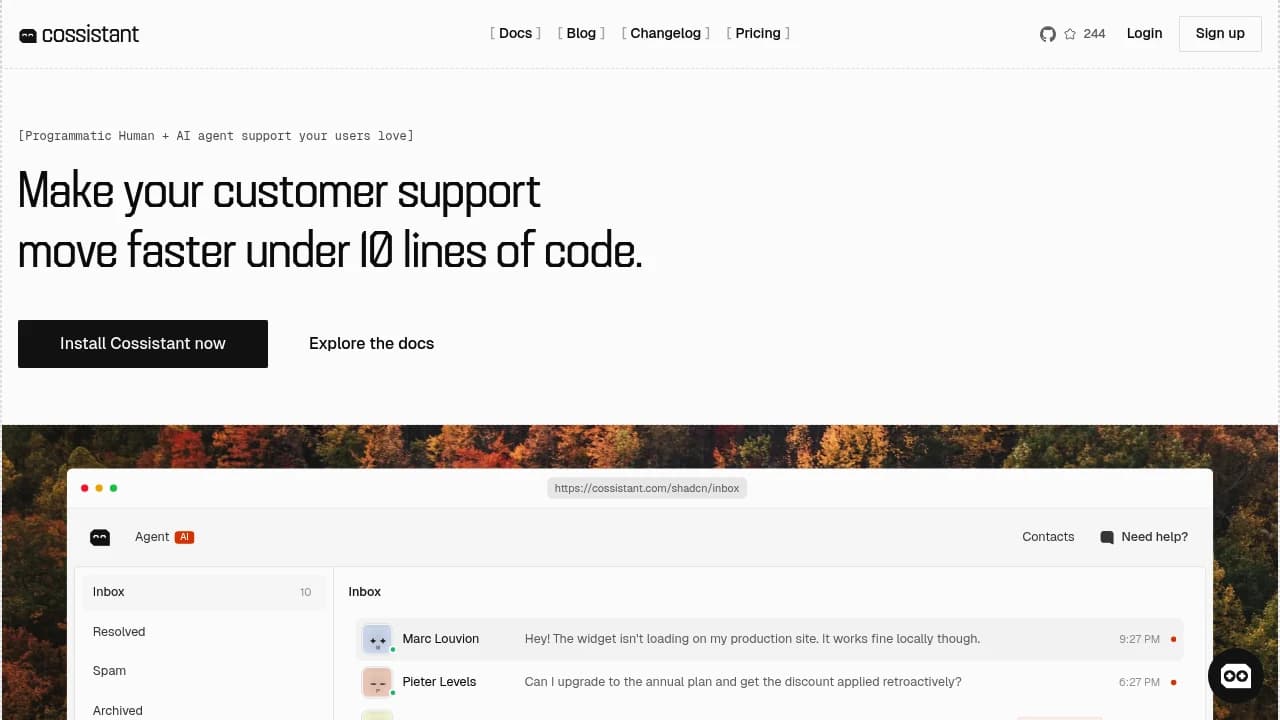1280x720 pixels.
Task: Select the Spam sidebar item
Action: 204,671
